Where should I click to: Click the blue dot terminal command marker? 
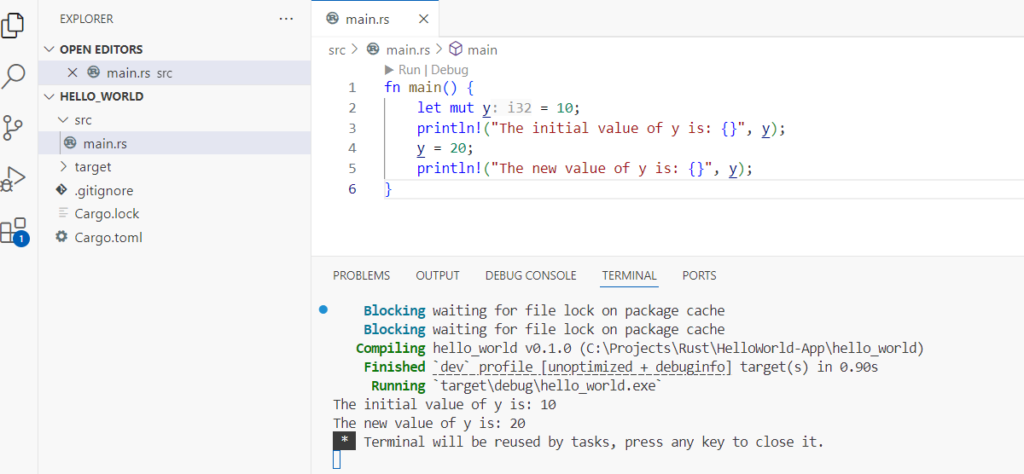tap(323, 309)
